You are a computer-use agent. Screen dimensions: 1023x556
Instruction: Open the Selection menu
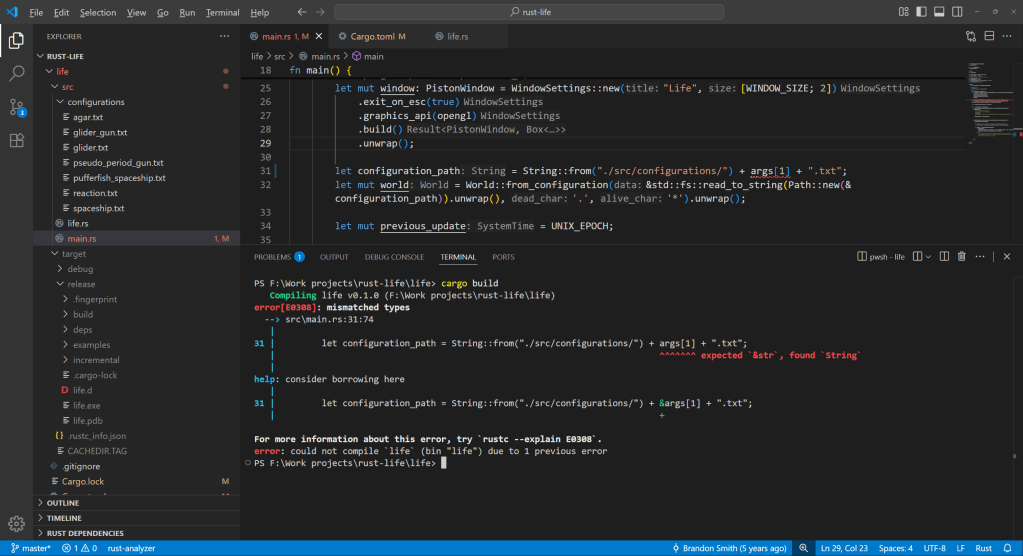tap(97, 12)
